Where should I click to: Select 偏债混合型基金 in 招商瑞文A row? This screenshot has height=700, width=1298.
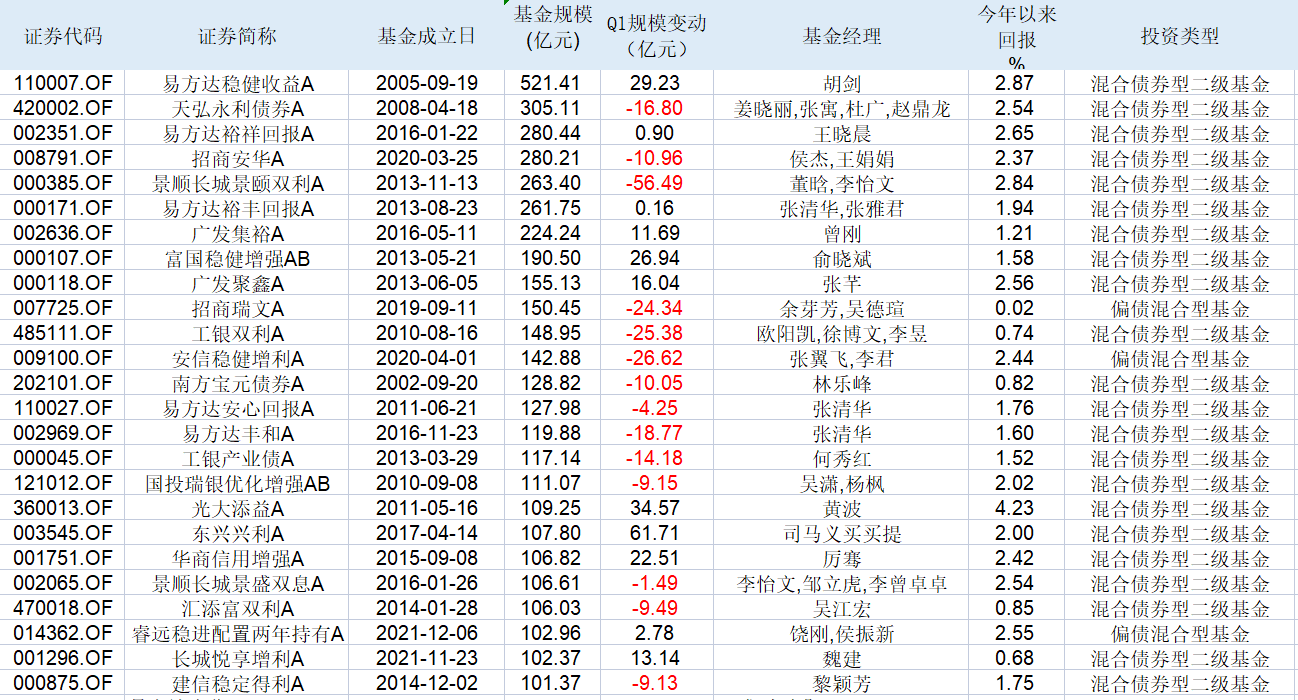(1180, 309)
